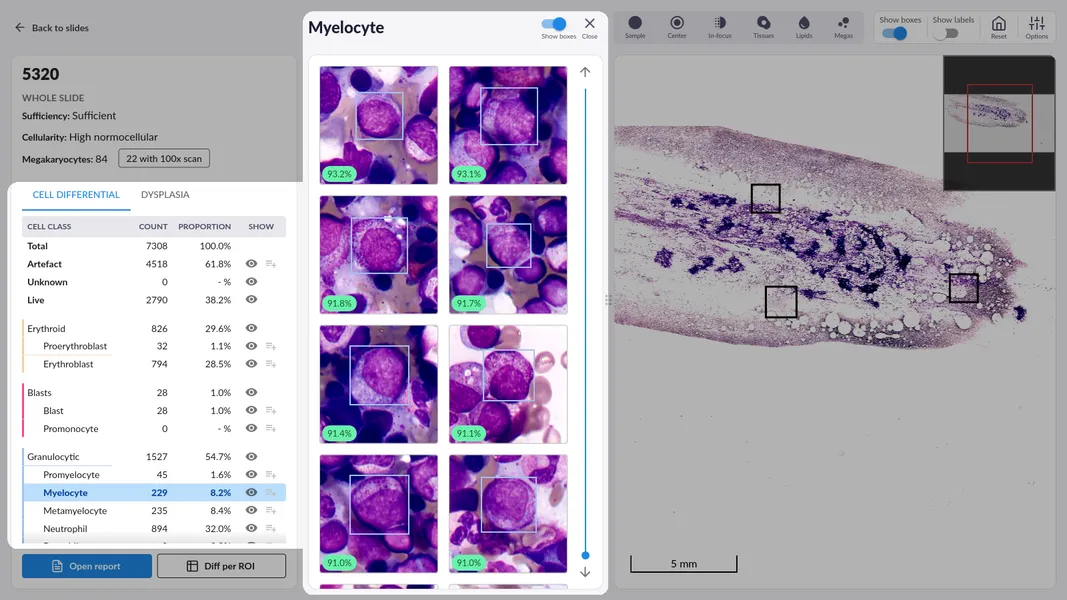Click add-to-list icon for Promyelocyte row
The image size is (1067, 600).
click(271, 475)
